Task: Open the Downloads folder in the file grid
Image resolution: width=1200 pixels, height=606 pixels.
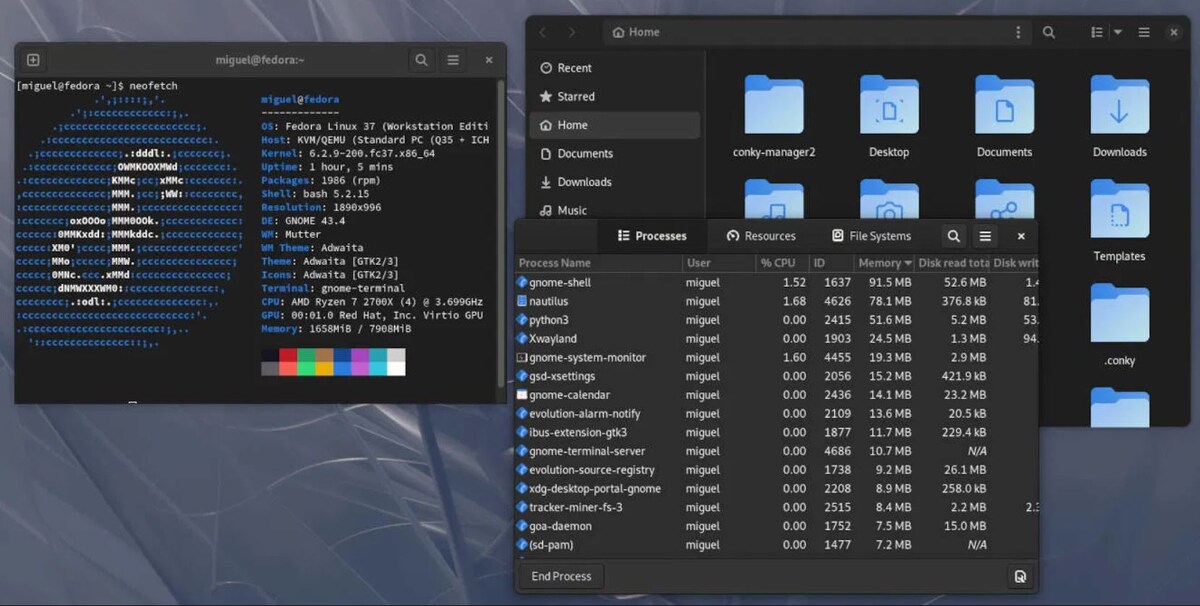Action: coord(1119,117)
